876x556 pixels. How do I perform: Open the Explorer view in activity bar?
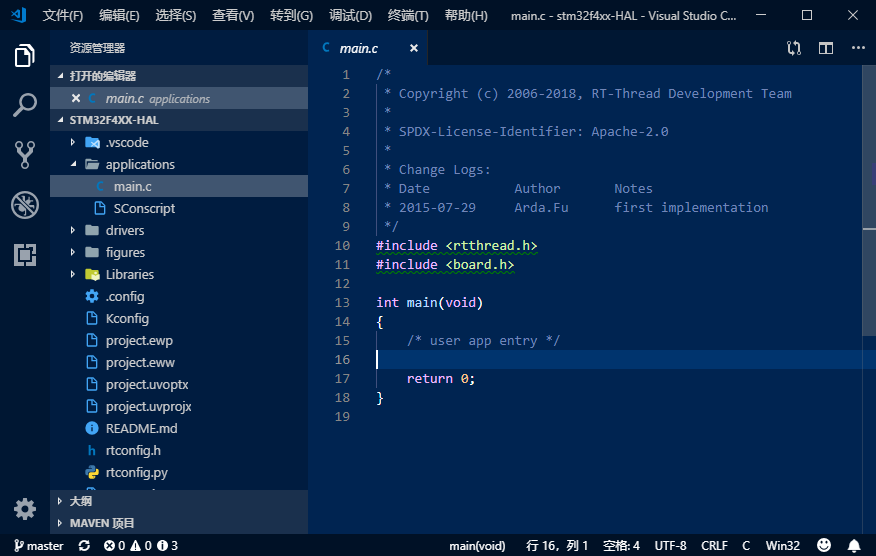click(25, 55)
